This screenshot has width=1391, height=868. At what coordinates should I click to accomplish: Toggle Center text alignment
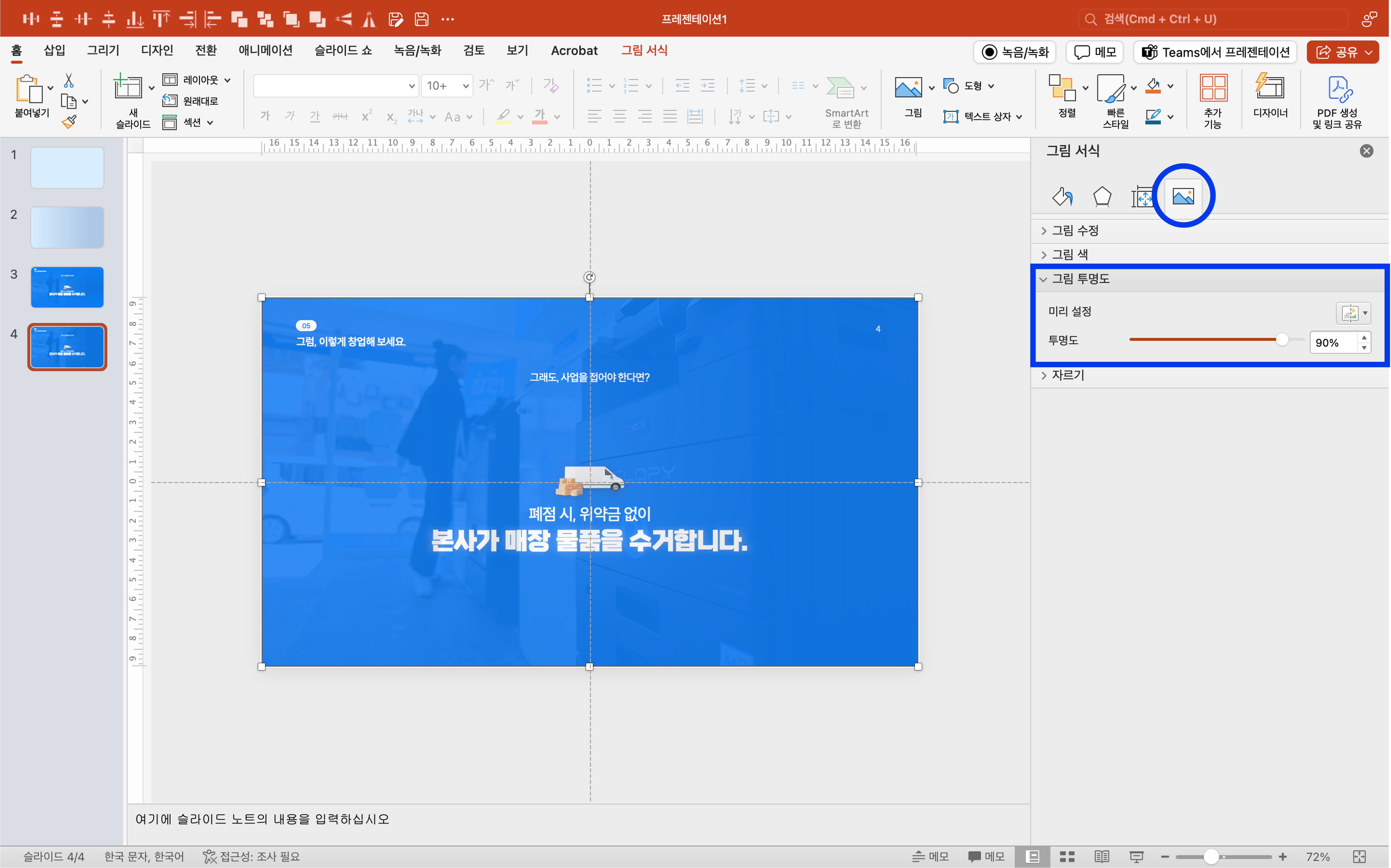[x=620, y=117]
